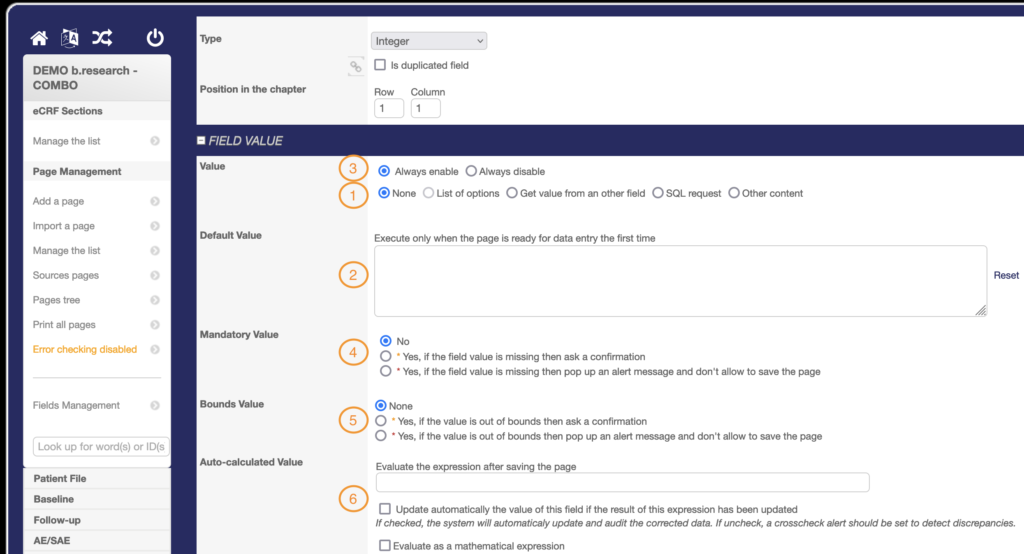The width and height of the screenshot is (1024, 554).
Task: Open the Follow-up sidebar section
Action: [56, 520]
